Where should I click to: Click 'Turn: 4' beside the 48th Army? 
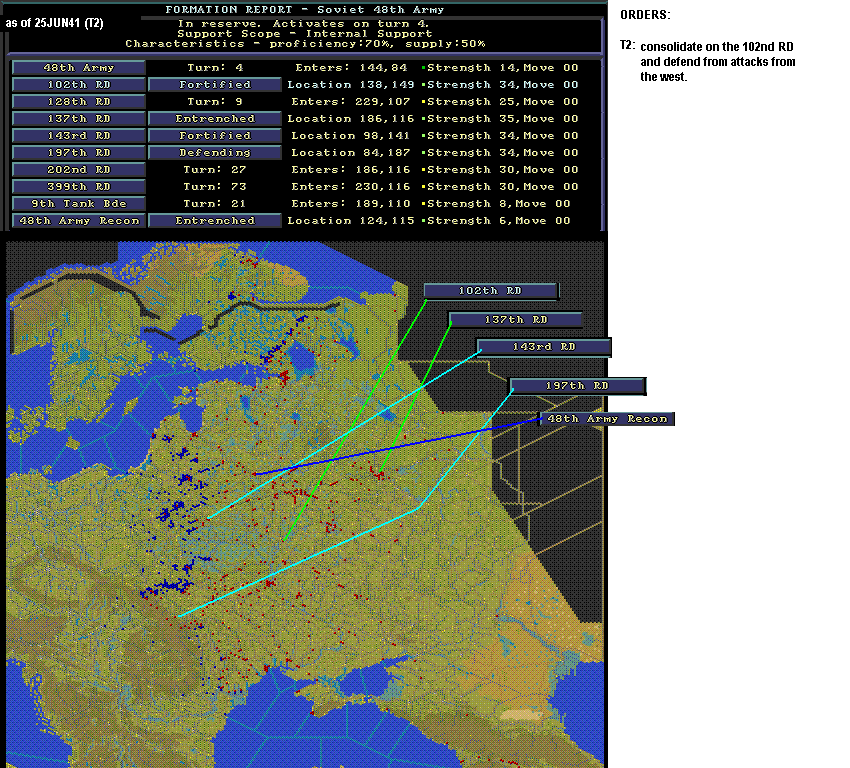pos(215,68)
